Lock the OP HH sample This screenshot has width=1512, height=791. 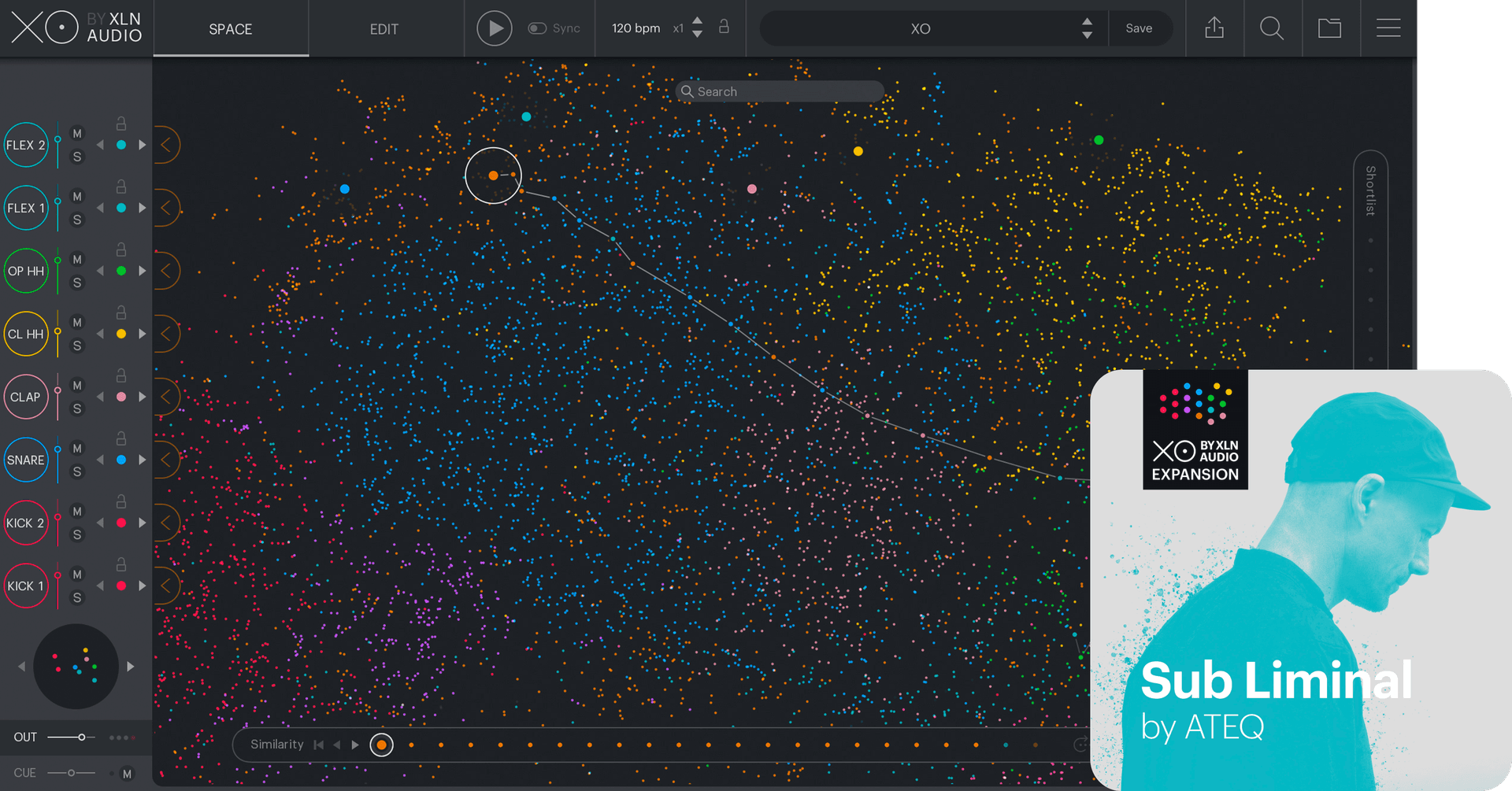click(x=121, y=249)
